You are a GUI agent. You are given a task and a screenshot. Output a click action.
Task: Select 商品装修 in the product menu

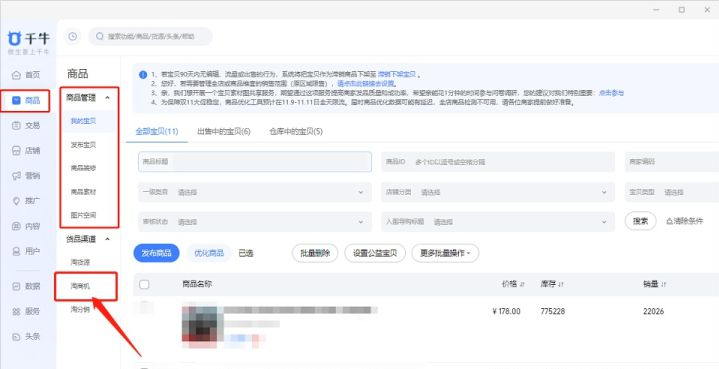(x=83, y=168)
